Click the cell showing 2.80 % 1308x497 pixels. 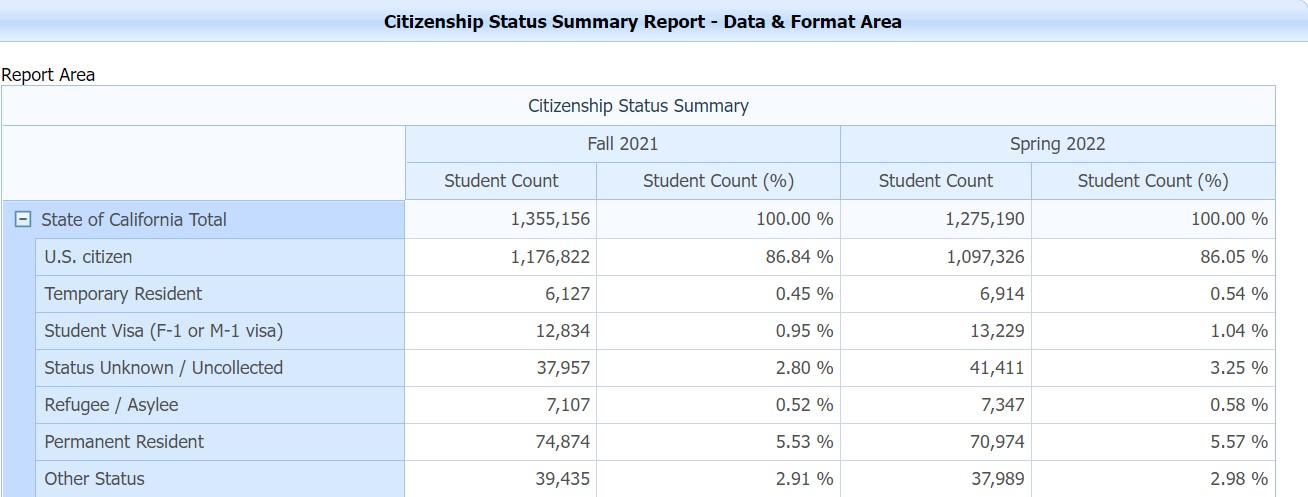point(718,368)
